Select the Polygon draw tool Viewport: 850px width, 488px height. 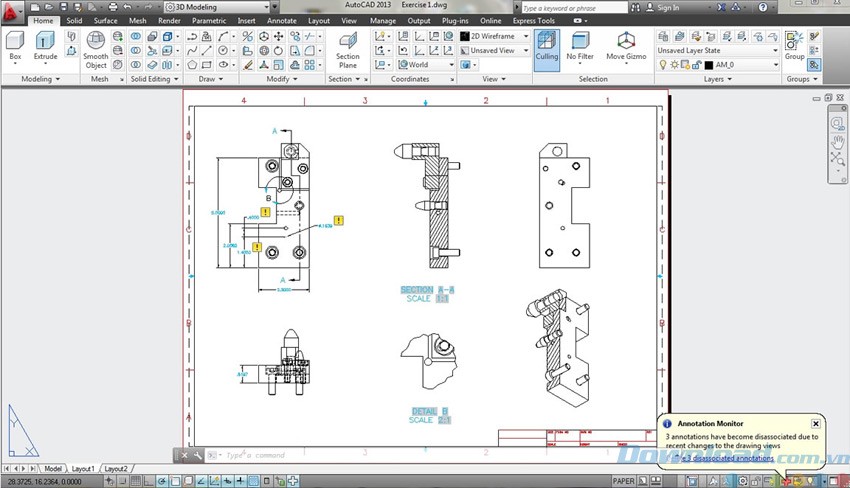[x=192, y=65]
